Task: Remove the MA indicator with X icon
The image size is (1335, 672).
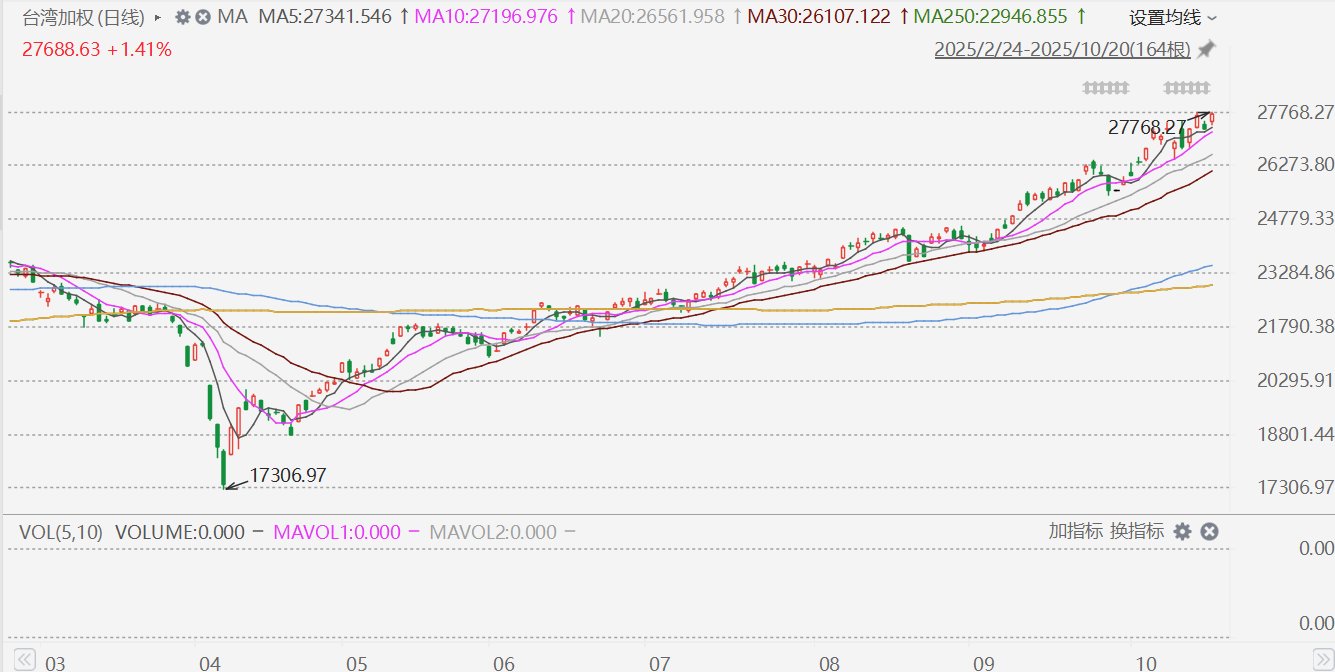Action: point(203,17)
